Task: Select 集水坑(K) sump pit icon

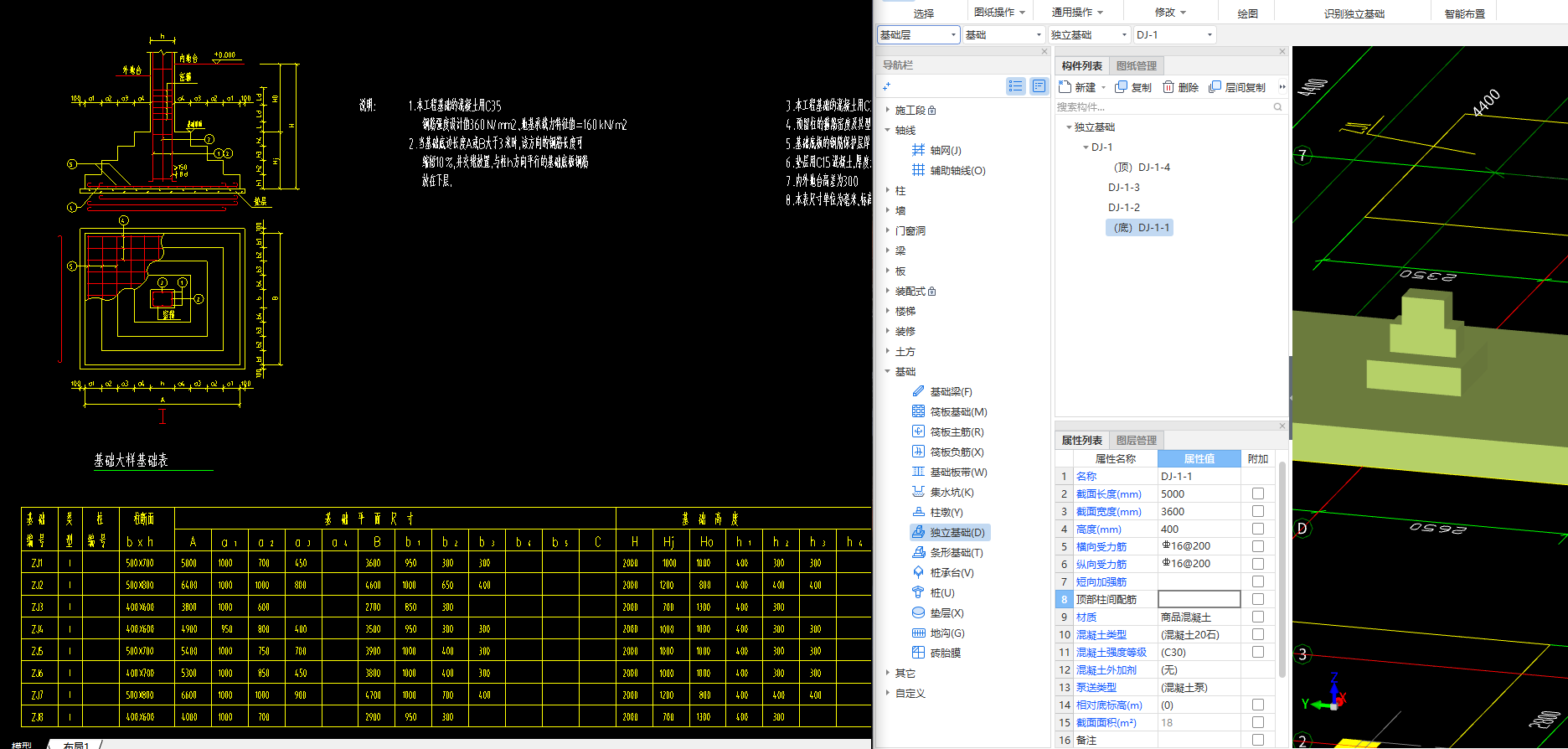Action: click(x=918, y=492)
